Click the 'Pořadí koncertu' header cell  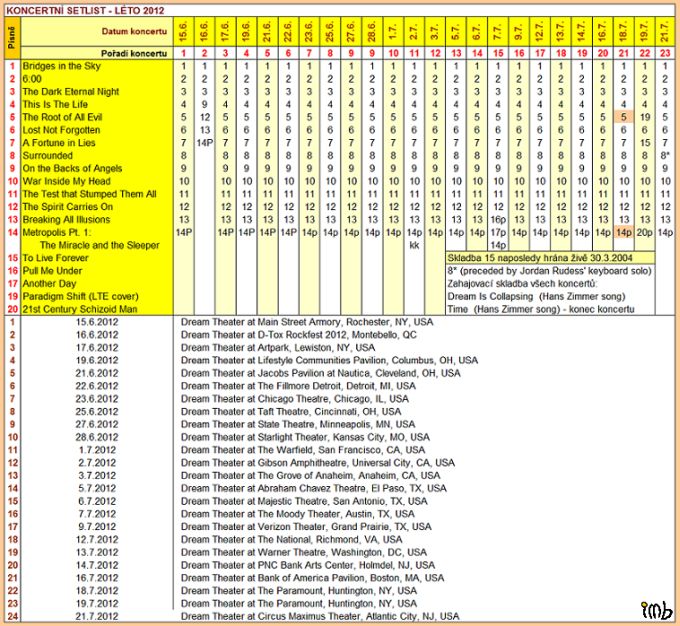click(x=96, y=51)
